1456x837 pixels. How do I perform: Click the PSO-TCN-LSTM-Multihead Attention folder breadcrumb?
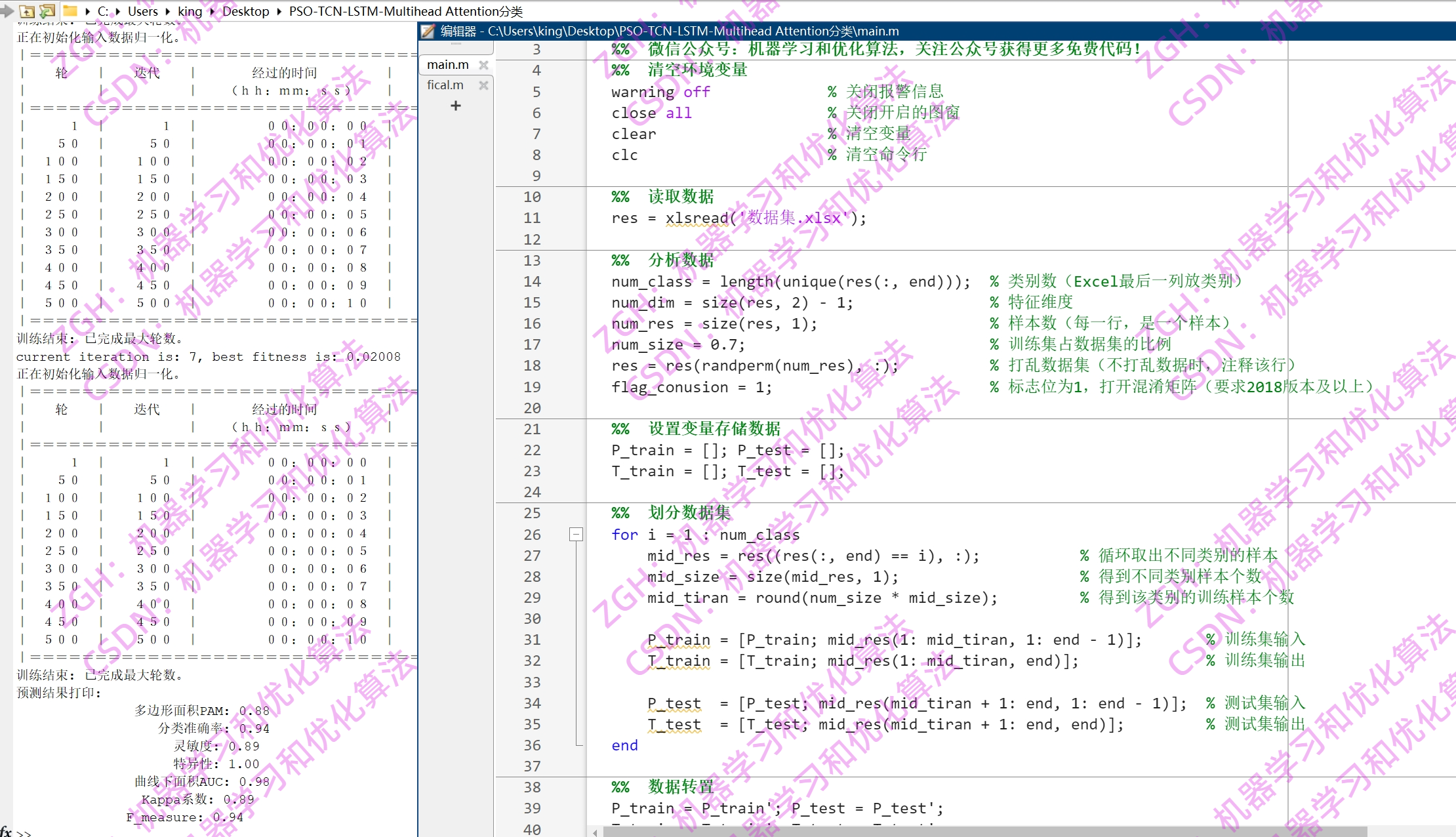click(405, 11)
